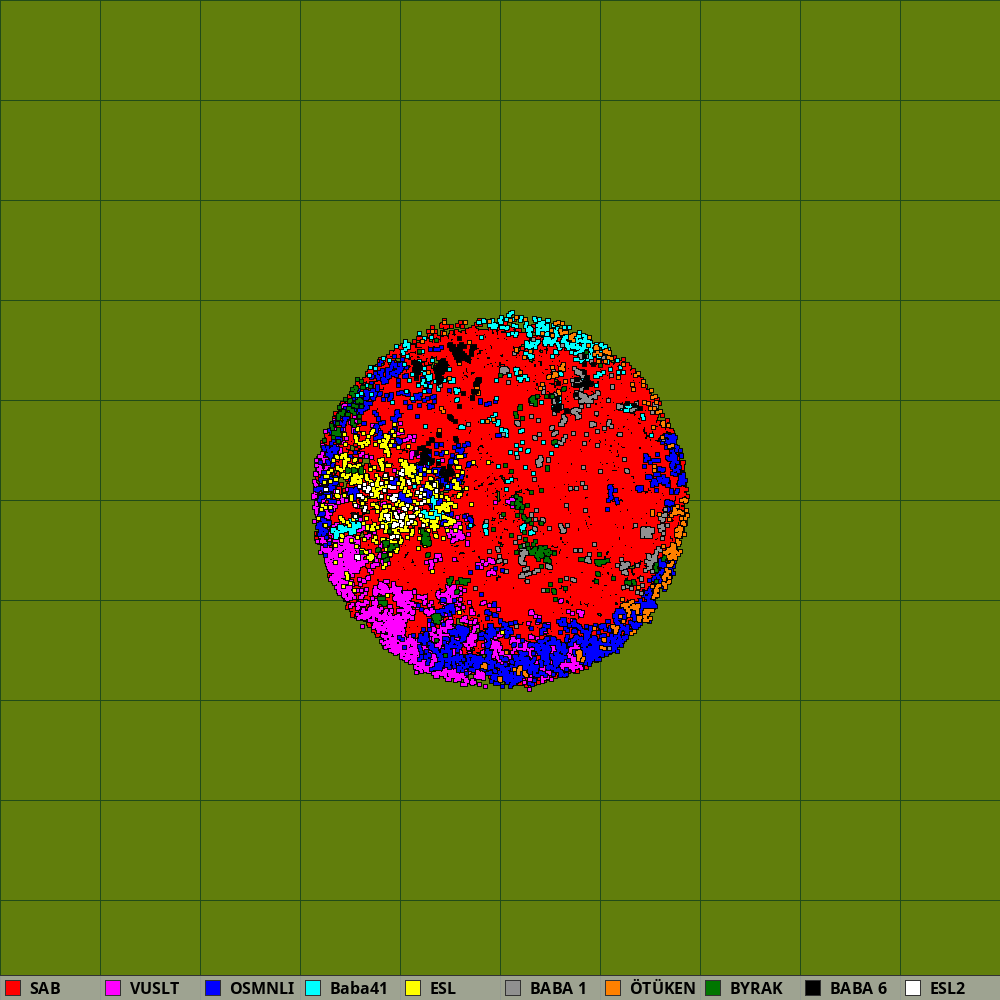Image resolution: width=1000 pixels, height=1000 pixels.
Task: Select the BABA 6 alliance label
Action: [x=858, y=989]
